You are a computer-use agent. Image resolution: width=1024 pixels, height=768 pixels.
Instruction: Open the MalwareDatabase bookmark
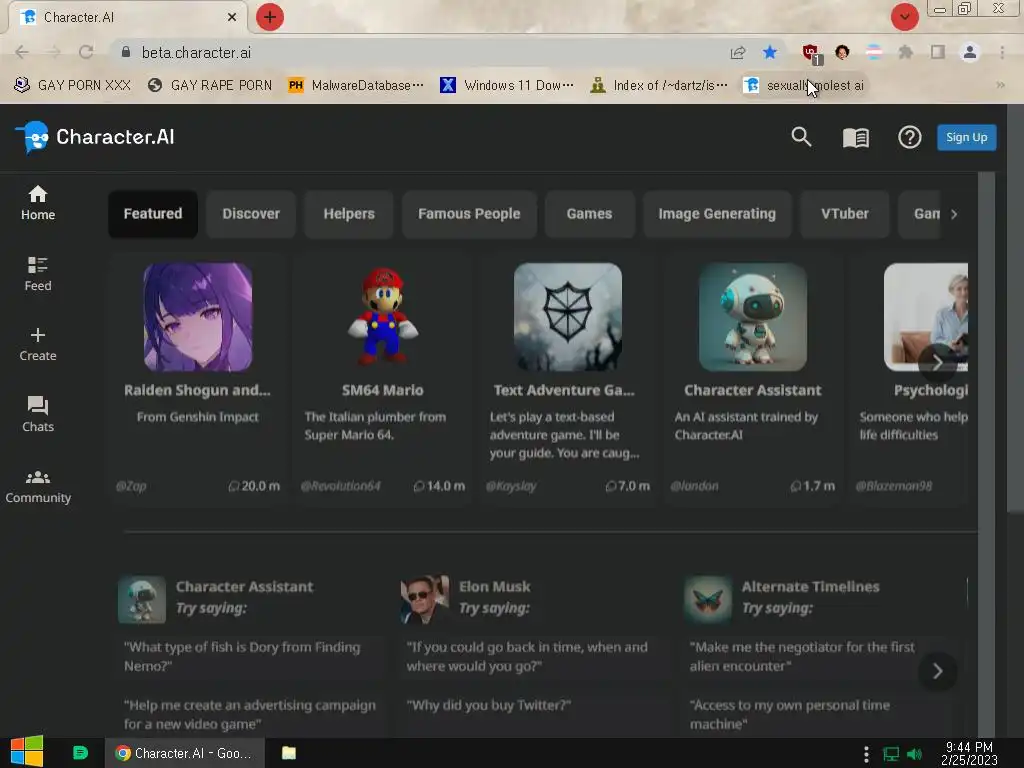(x=356, y=85)
